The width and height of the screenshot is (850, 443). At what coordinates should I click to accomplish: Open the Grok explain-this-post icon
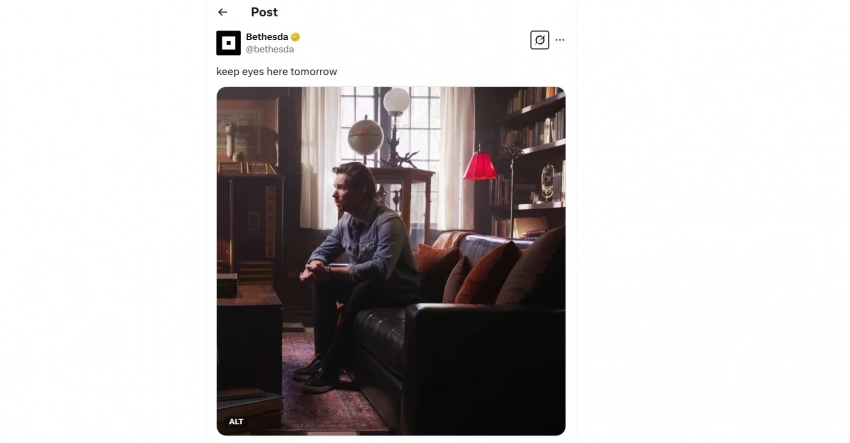(x=539, y=40)
